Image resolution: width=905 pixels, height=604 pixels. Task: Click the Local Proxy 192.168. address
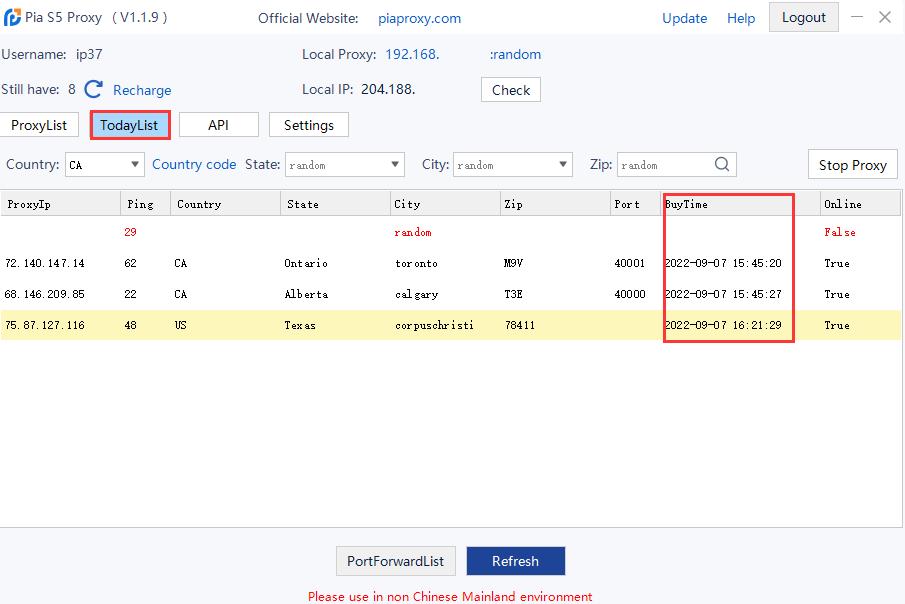(x=412, y=54)
